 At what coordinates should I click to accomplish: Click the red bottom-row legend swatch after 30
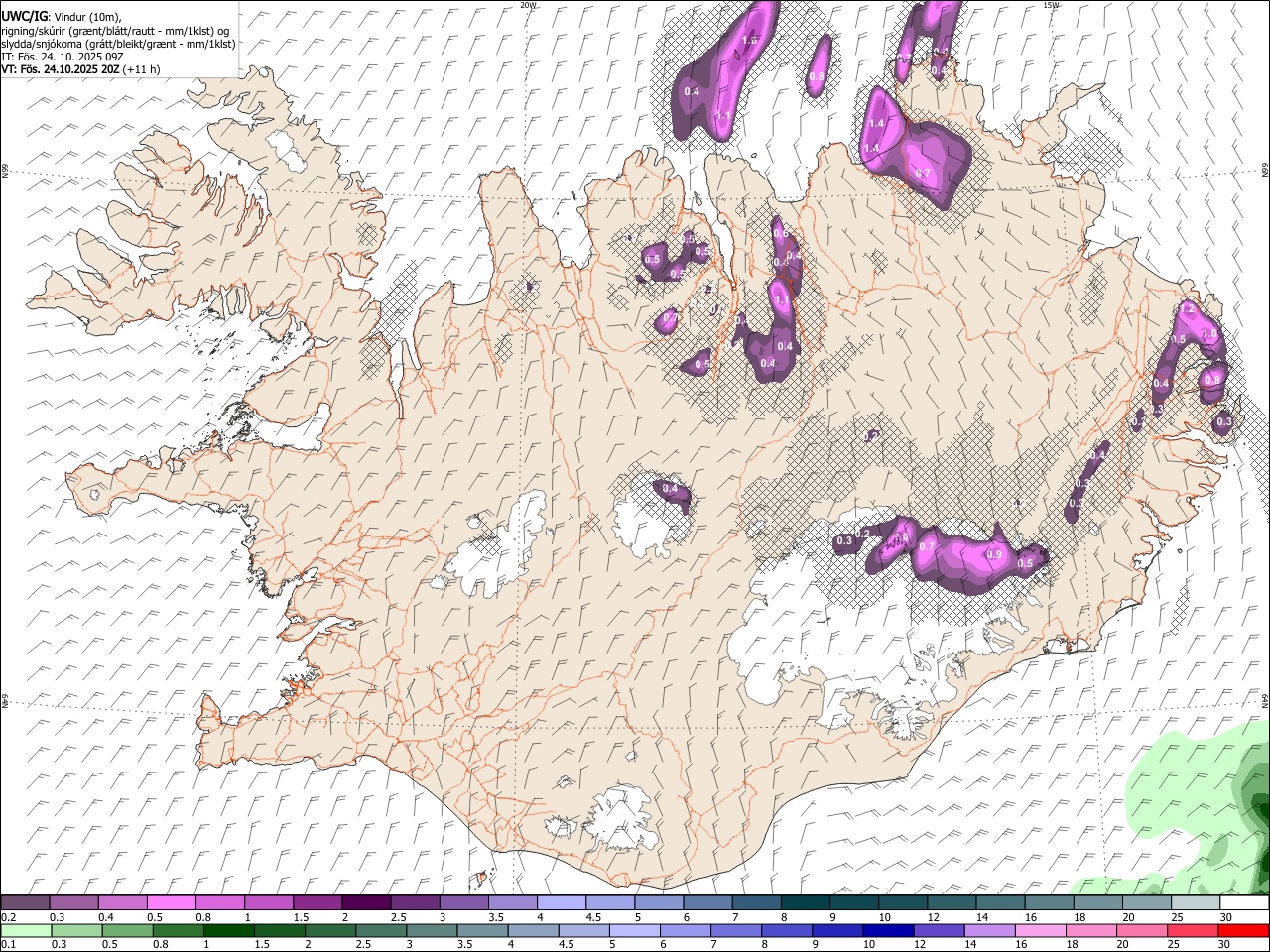(x=1241, y=930)
